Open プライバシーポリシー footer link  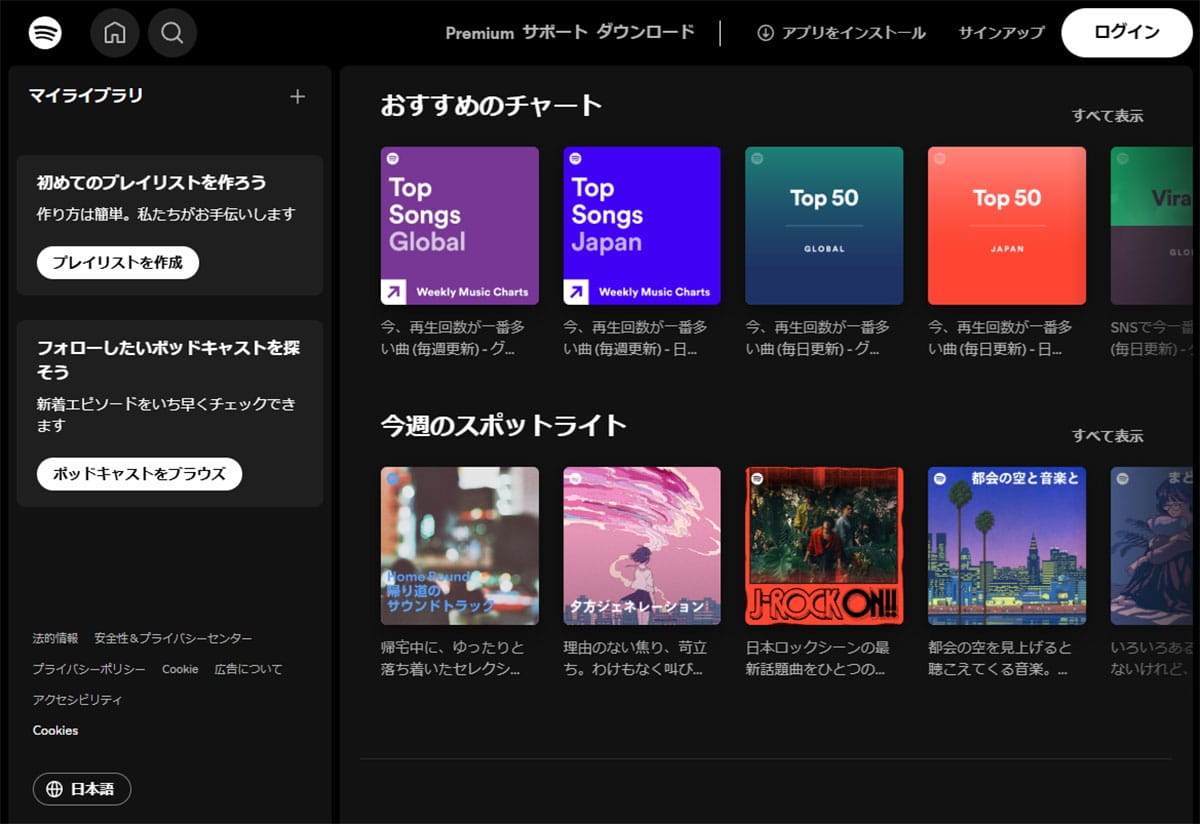coord(89,669)
